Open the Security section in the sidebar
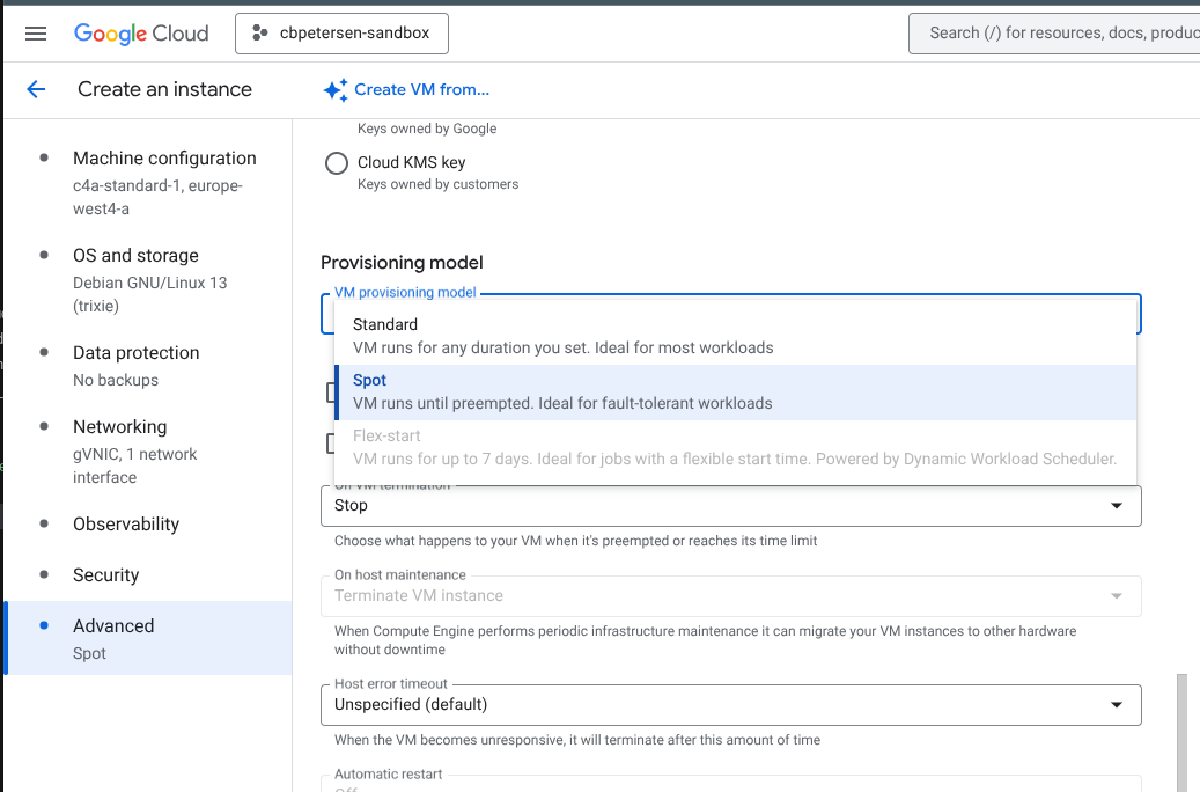Viewport: 1200px width, 792px height. click(x=106, y=575)
